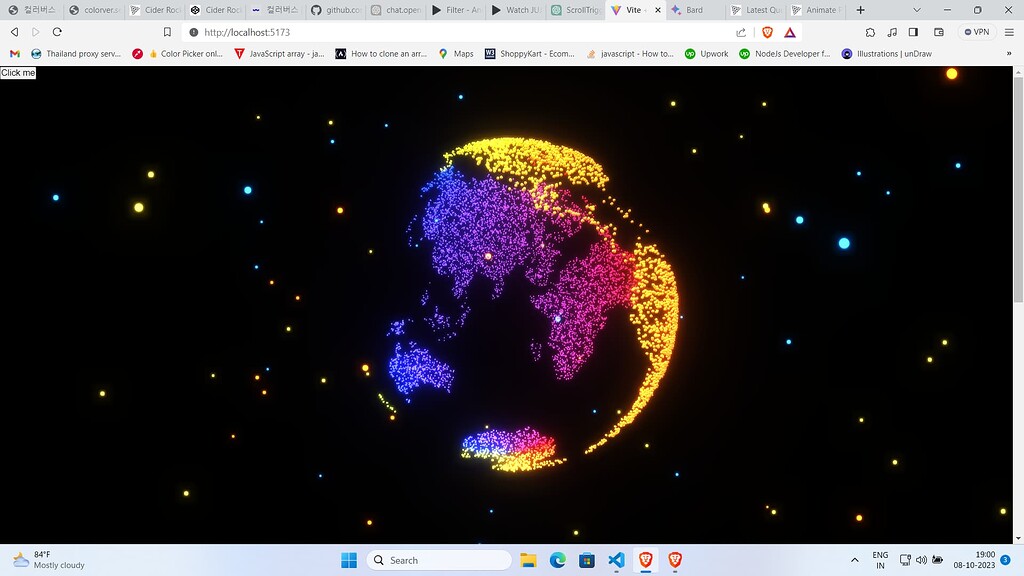Expand hidden icons in the system tray
This screenshot has height=576, width=1024.
click(856, 560)
